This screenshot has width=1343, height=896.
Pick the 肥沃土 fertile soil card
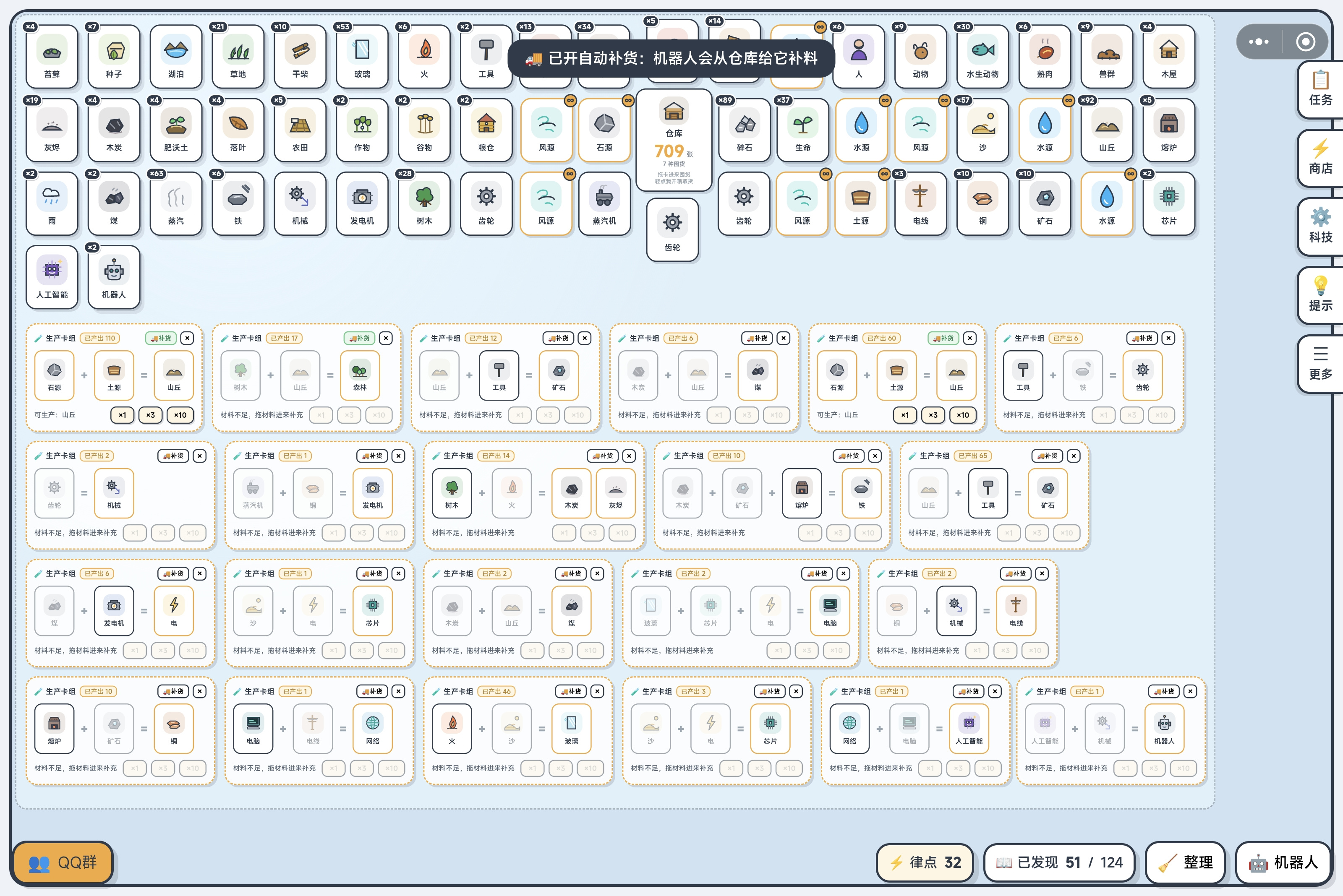click(x=175, y=130)
